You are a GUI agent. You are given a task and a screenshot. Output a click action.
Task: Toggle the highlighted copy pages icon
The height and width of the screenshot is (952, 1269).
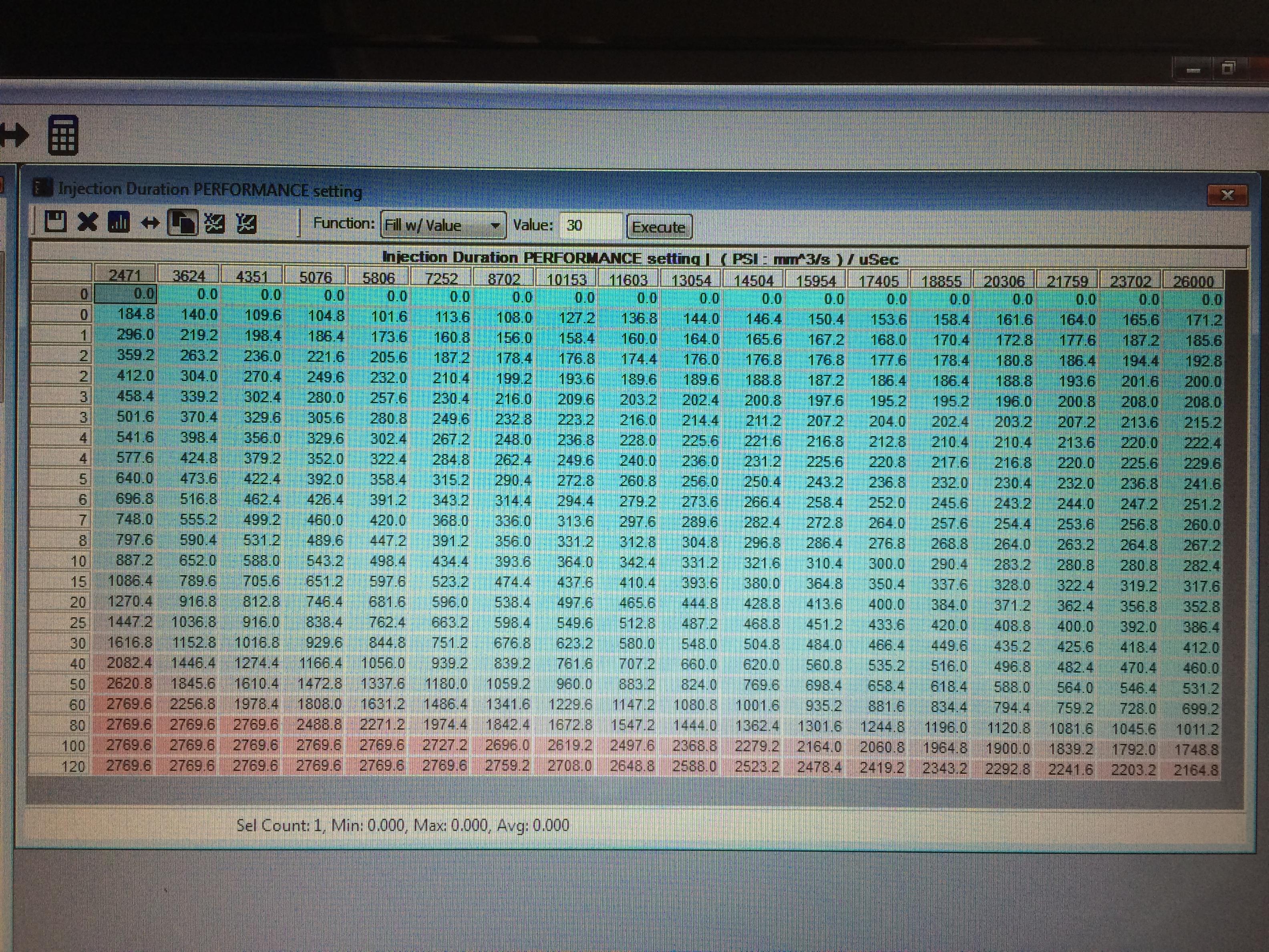click(x=183, y=222)
